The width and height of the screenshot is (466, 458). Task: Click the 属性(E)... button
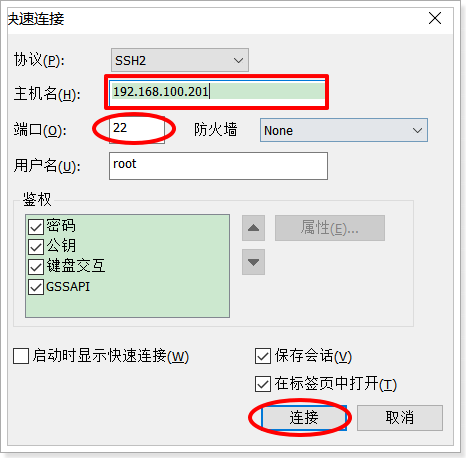330,228
